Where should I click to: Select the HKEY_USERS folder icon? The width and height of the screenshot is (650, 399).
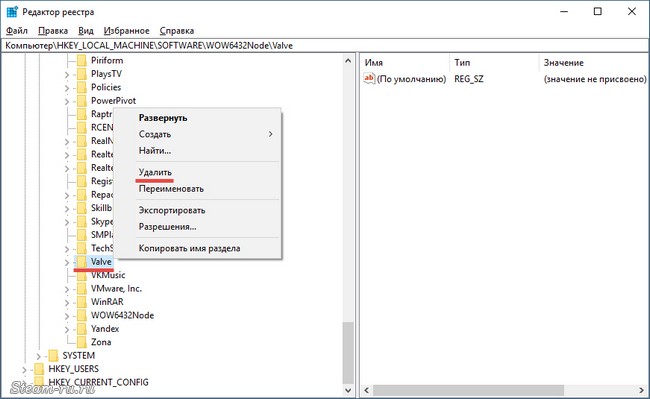(39, 369)
